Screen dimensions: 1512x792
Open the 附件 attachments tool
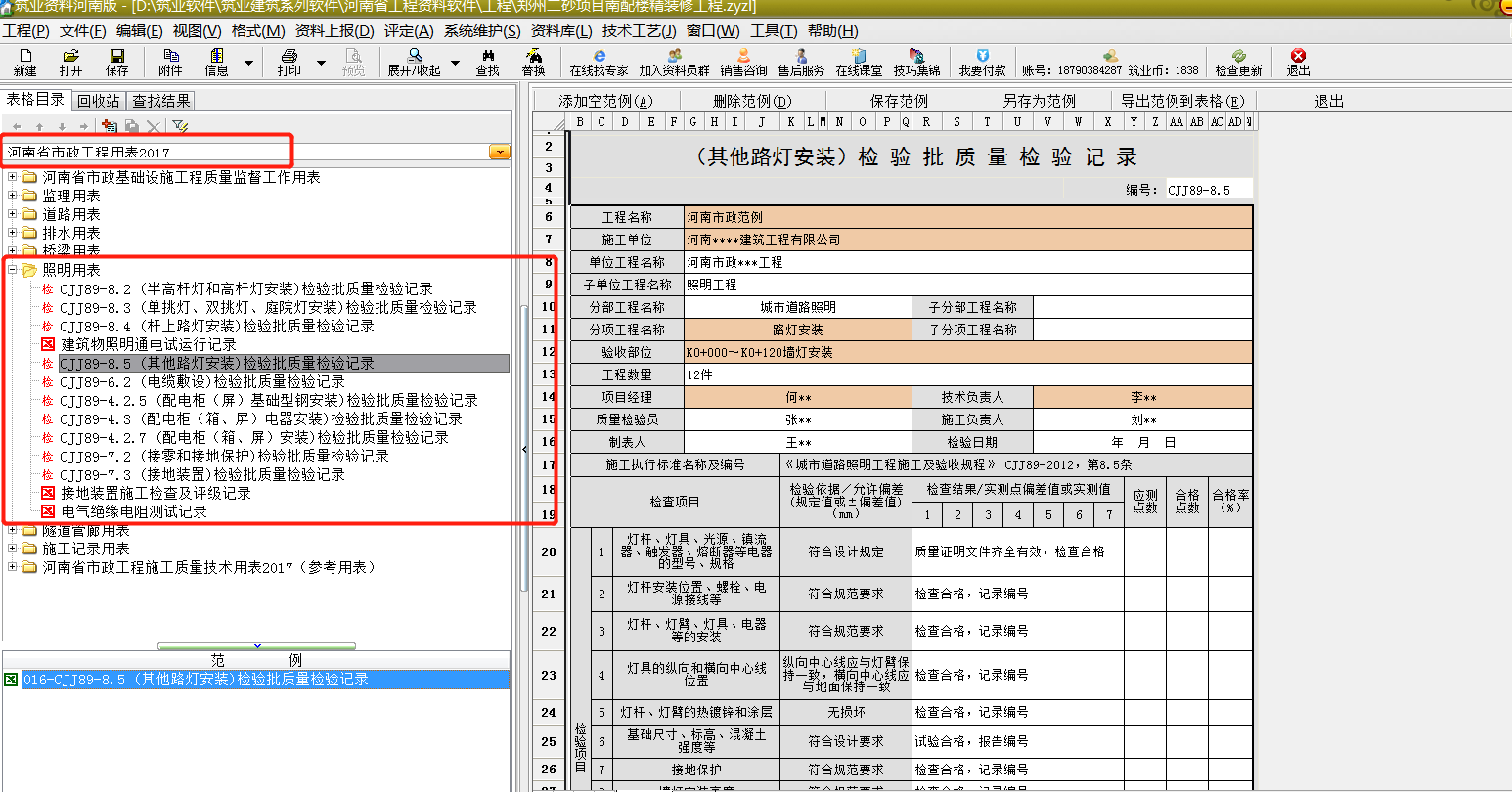tap(170, 63)
